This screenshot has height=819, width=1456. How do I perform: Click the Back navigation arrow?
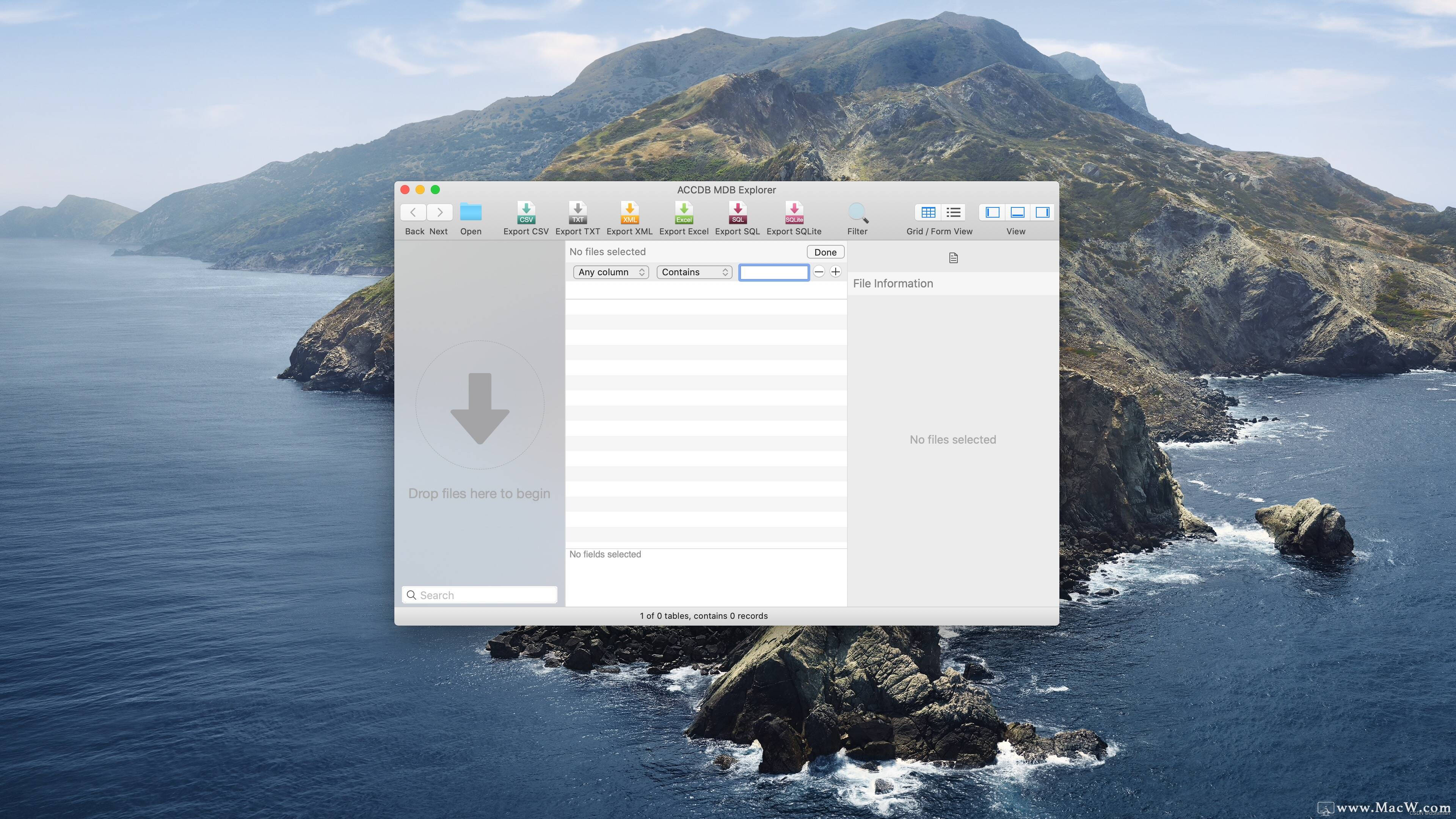pyautogui.click(x=413, y=212)
